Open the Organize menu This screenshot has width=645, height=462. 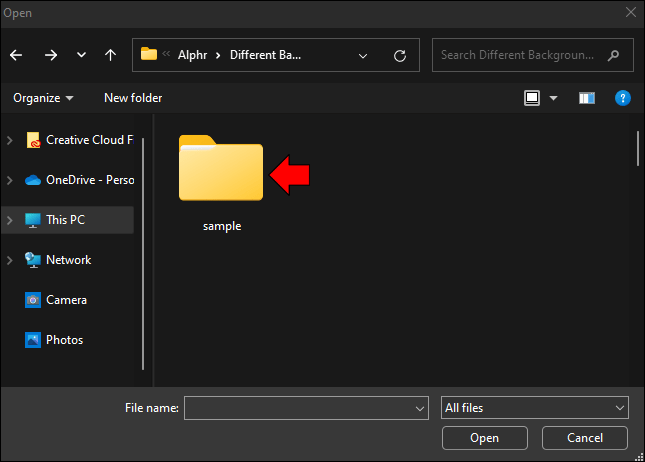point(43,98)
